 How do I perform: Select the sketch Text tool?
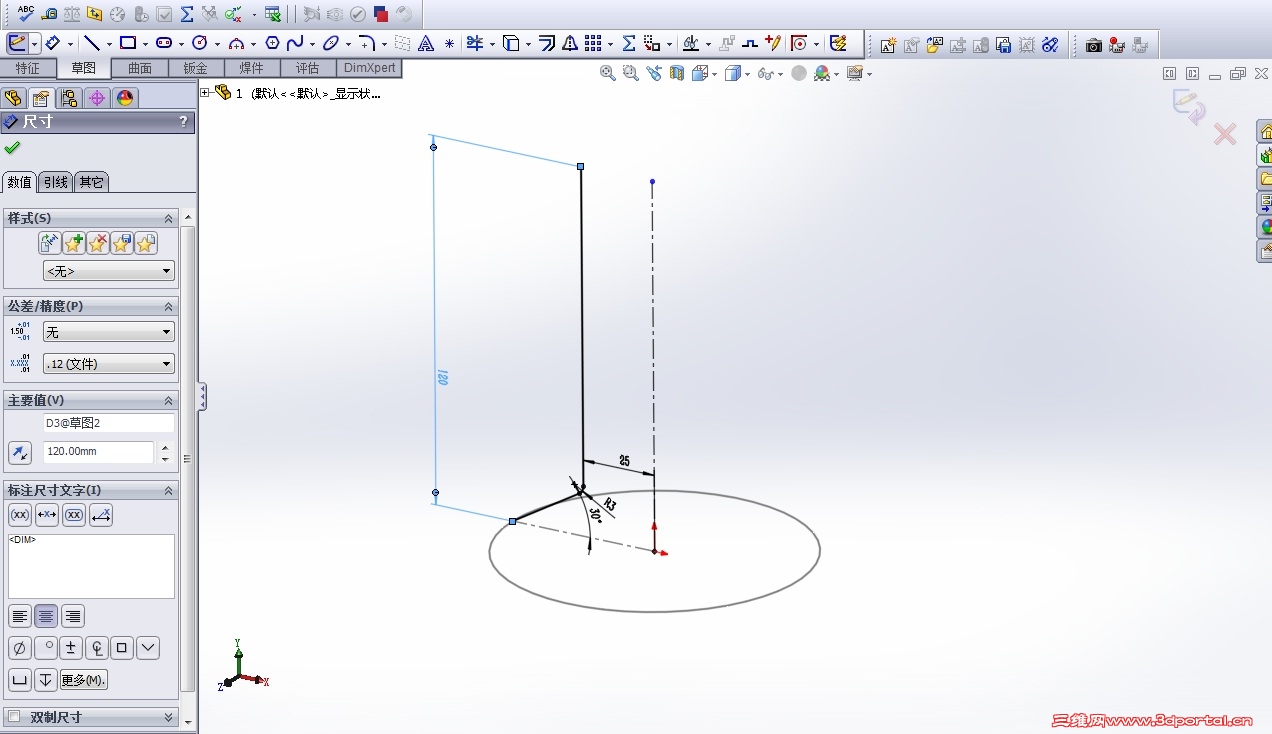(426, 43)
